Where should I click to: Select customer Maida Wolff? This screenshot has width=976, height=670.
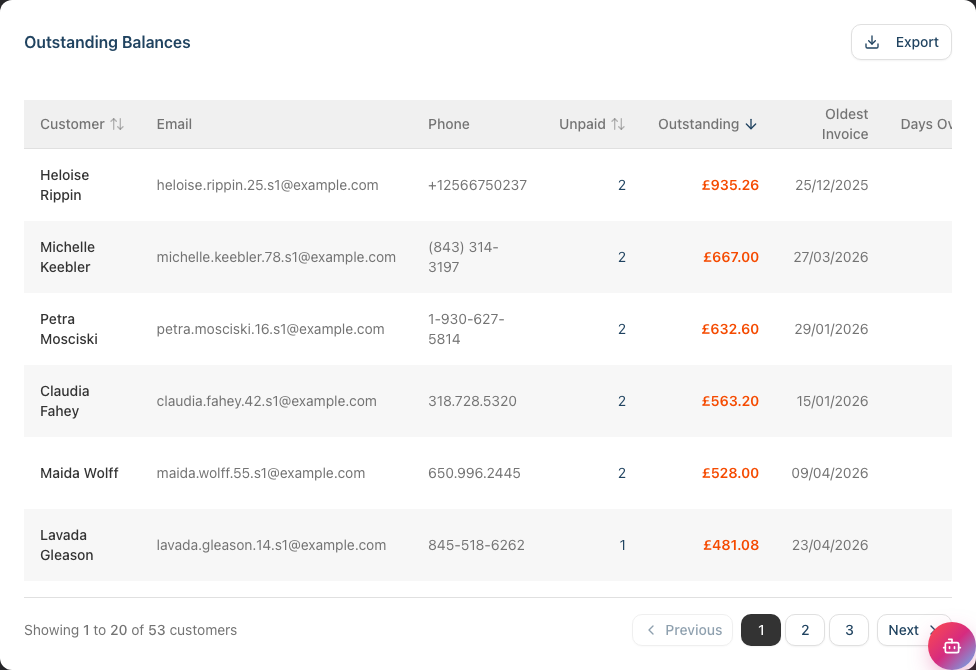tap(79, 473)
